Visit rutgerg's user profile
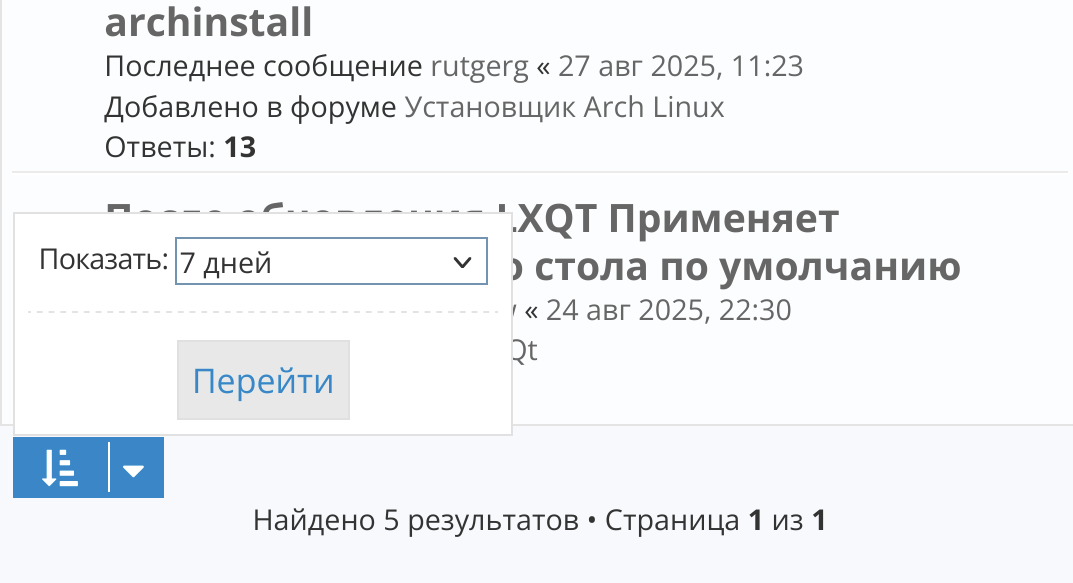 pos(478,67)
